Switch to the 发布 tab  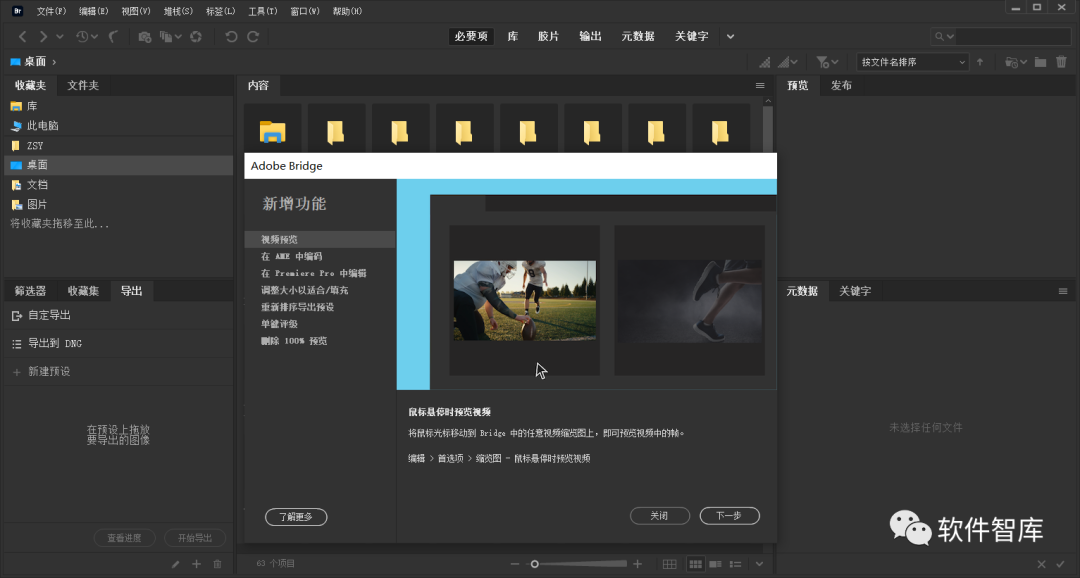[x=841, y=85]
